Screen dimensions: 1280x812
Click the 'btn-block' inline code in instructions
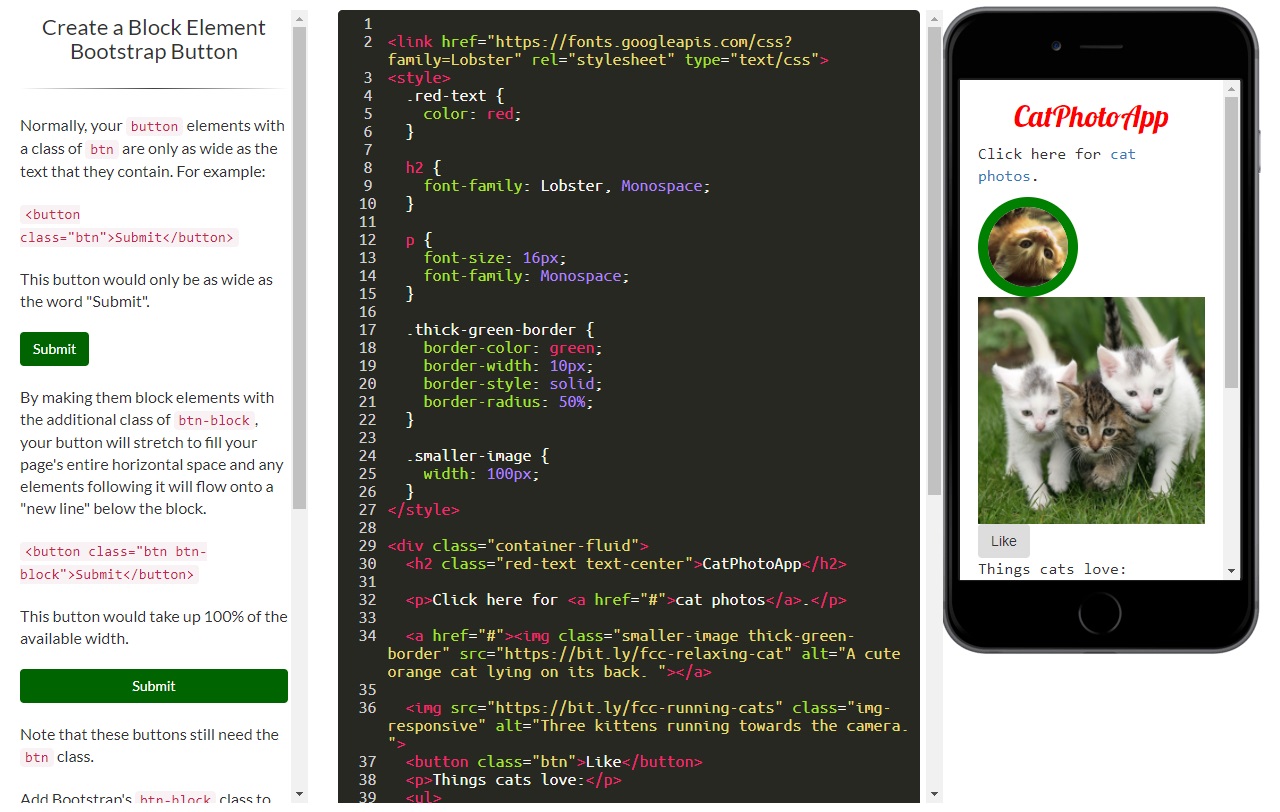[214, 420]
